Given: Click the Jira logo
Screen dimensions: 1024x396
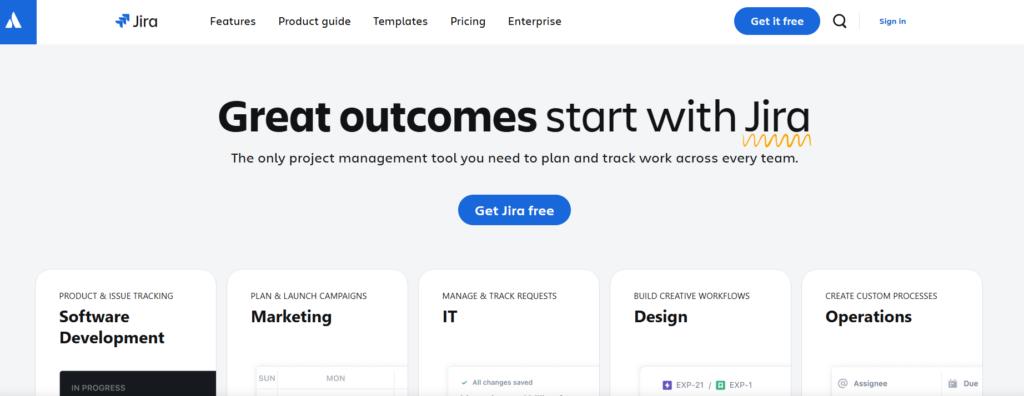Looking at the screenshot, I should click(x=136, y=21).
